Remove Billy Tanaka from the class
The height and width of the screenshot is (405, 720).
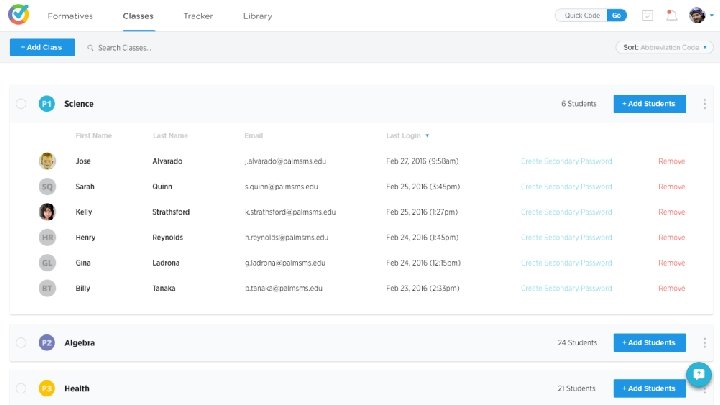(671, 288)
